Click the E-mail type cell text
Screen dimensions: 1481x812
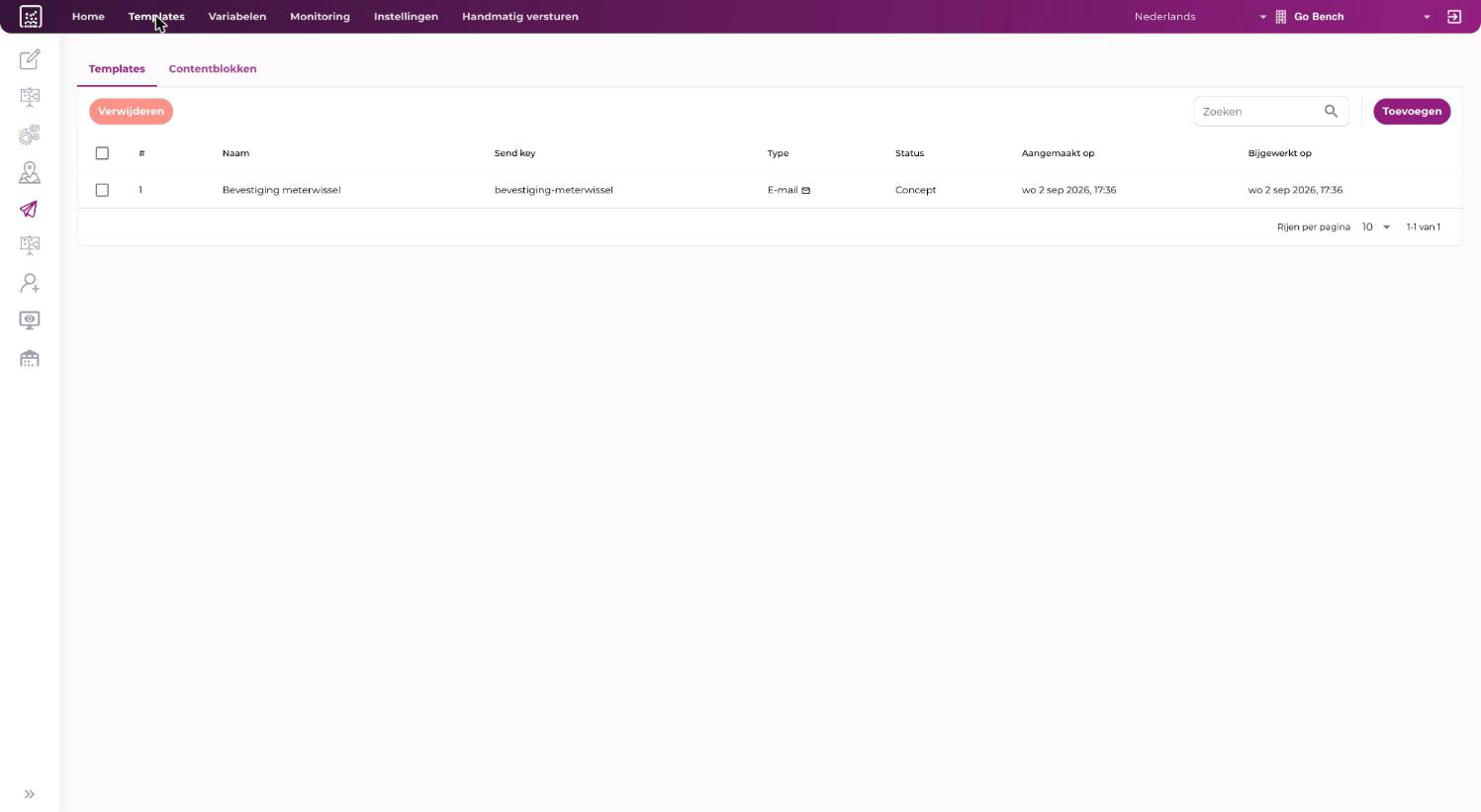782,190
